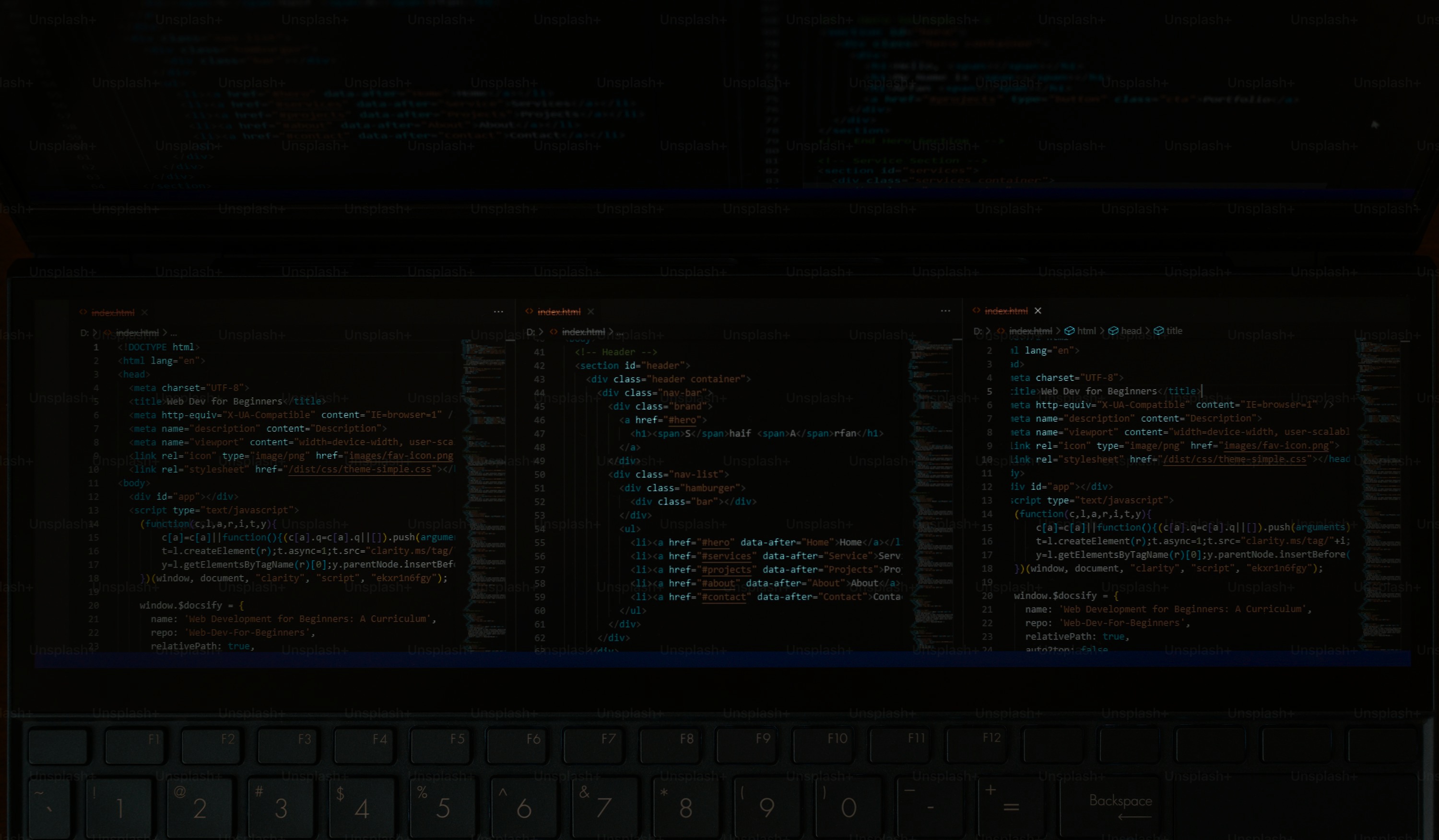Image resolution: width=1439 pixels, height=840 pixels.
Task: Open More Actions in the middle editor group
Action: (945, 311)
